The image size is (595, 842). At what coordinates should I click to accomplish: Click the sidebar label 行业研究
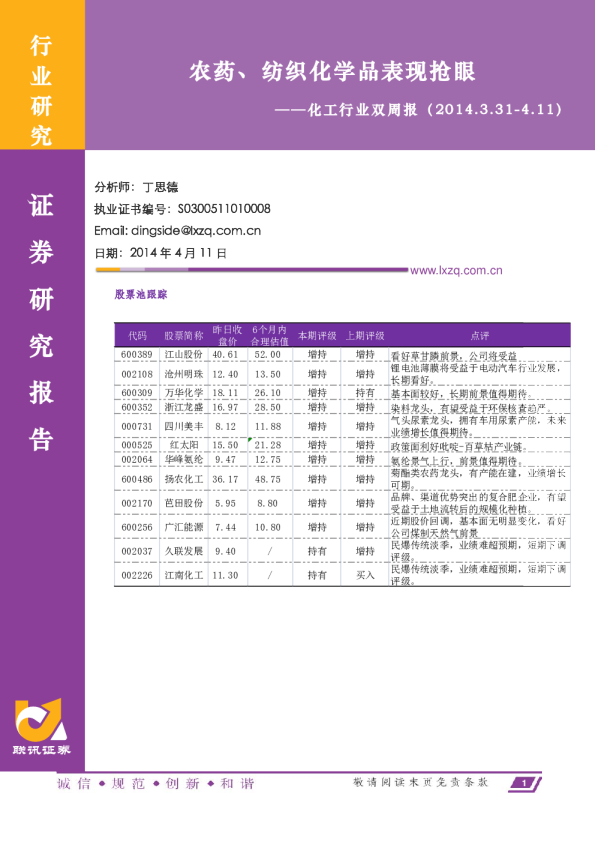[41, 90]
